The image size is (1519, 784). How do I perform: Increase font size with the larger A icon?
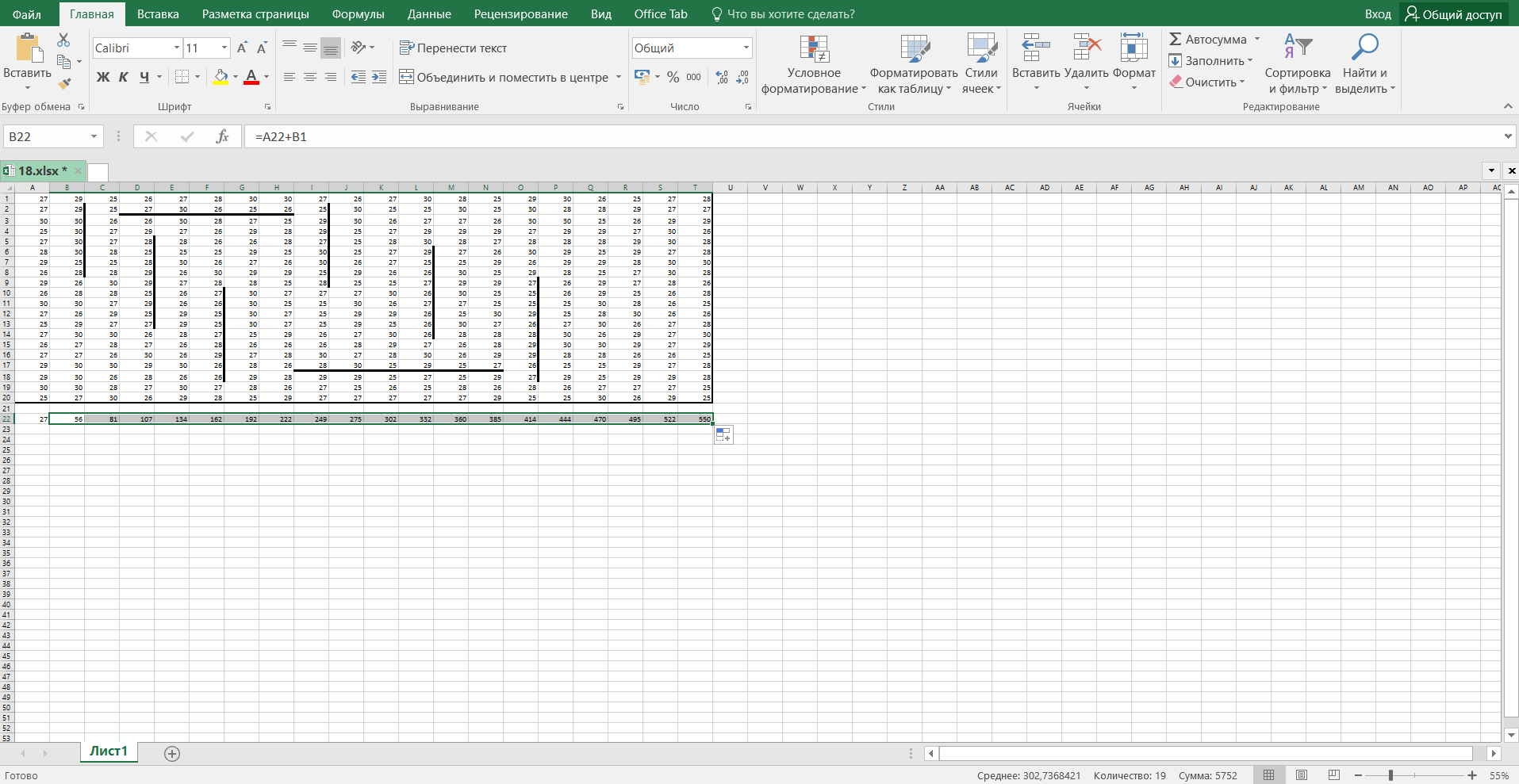coord(242,48)
